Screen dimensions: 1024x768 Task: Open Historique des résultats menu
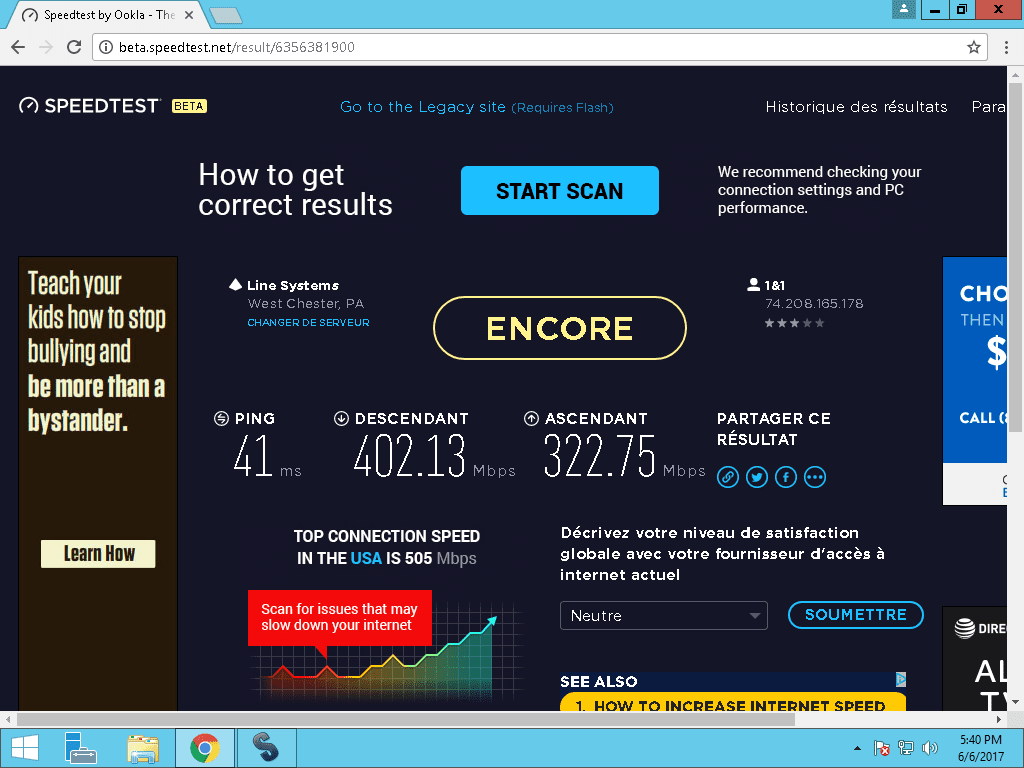[856, 106]
